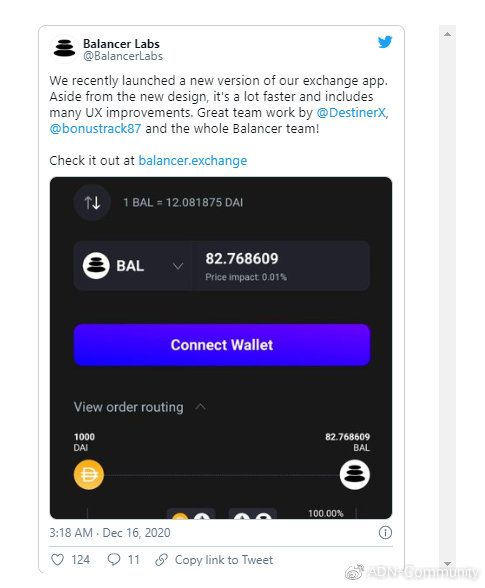This screenshot has width=485, height=588.
Task: Click the yellow DAI token icon
Action: coord(89,475)
